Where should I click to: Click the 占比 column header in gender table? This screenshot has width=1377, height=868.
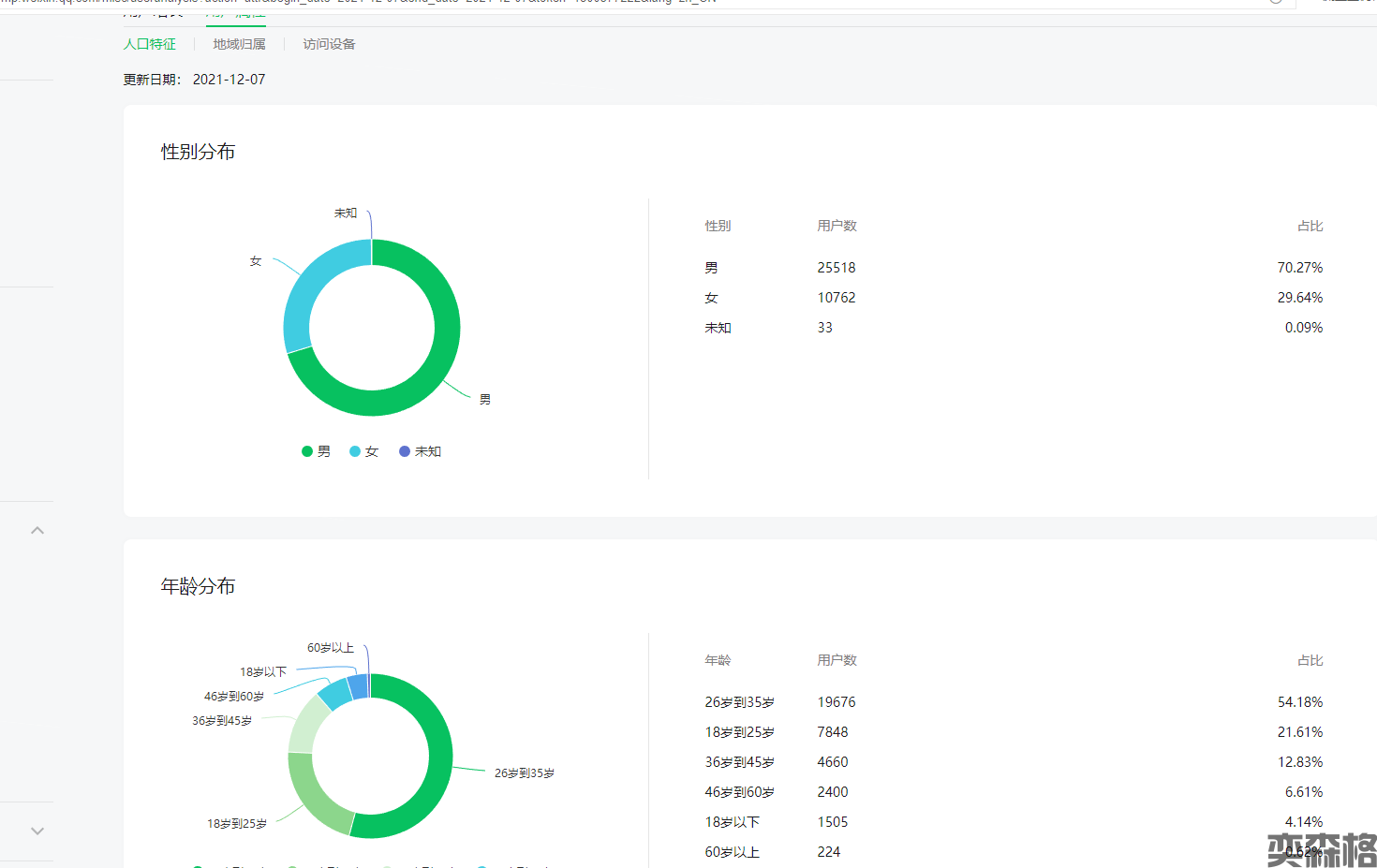1310,226
